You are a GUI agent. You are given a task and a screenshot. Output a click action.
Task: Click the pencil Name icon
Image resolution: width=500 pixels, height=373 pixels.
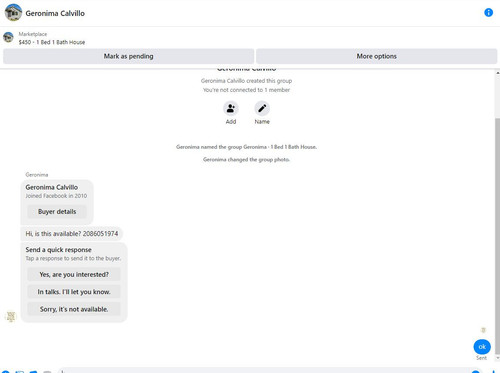tap(262, 109)
